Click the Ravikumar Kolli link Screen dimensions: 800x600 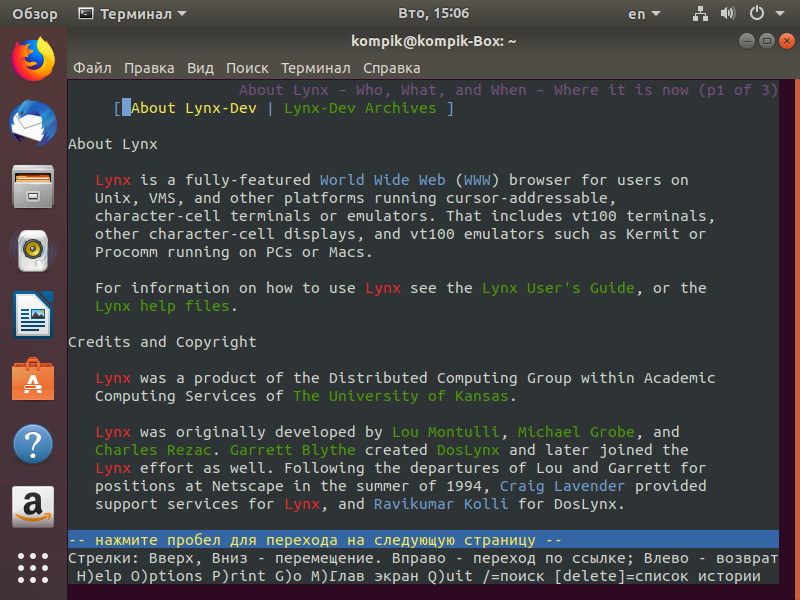441,504
